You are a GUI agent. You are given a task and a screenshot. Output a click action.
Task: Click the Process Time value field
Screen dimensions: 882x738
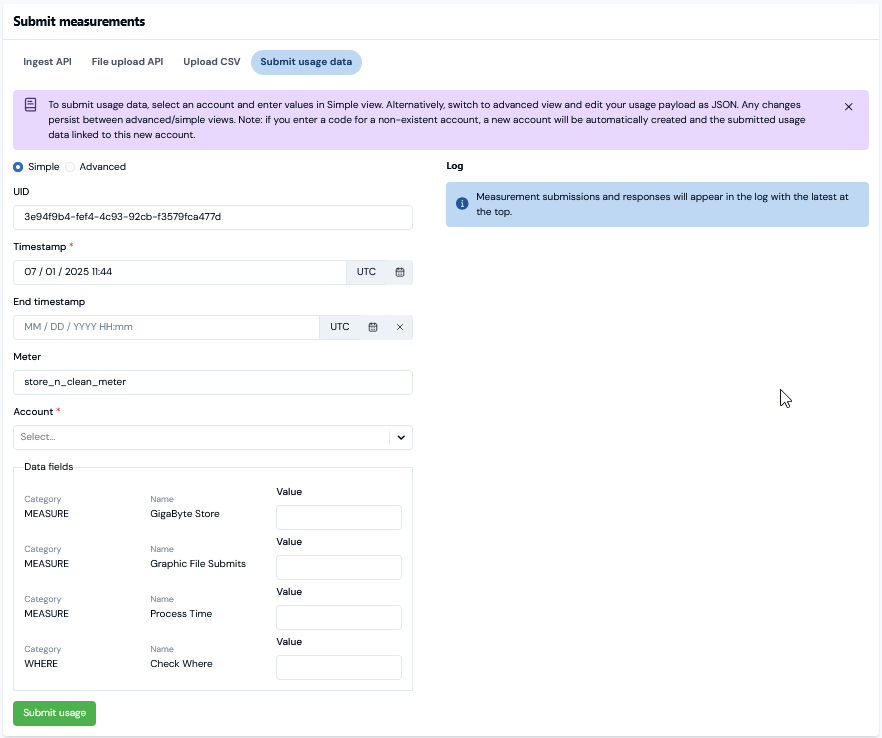(339, 618)
